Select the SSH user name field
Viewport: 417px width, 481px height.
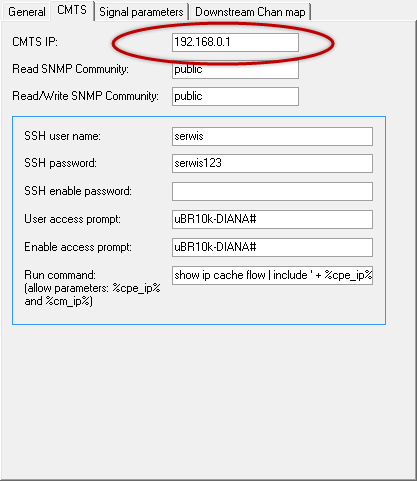tap(272, 136)
